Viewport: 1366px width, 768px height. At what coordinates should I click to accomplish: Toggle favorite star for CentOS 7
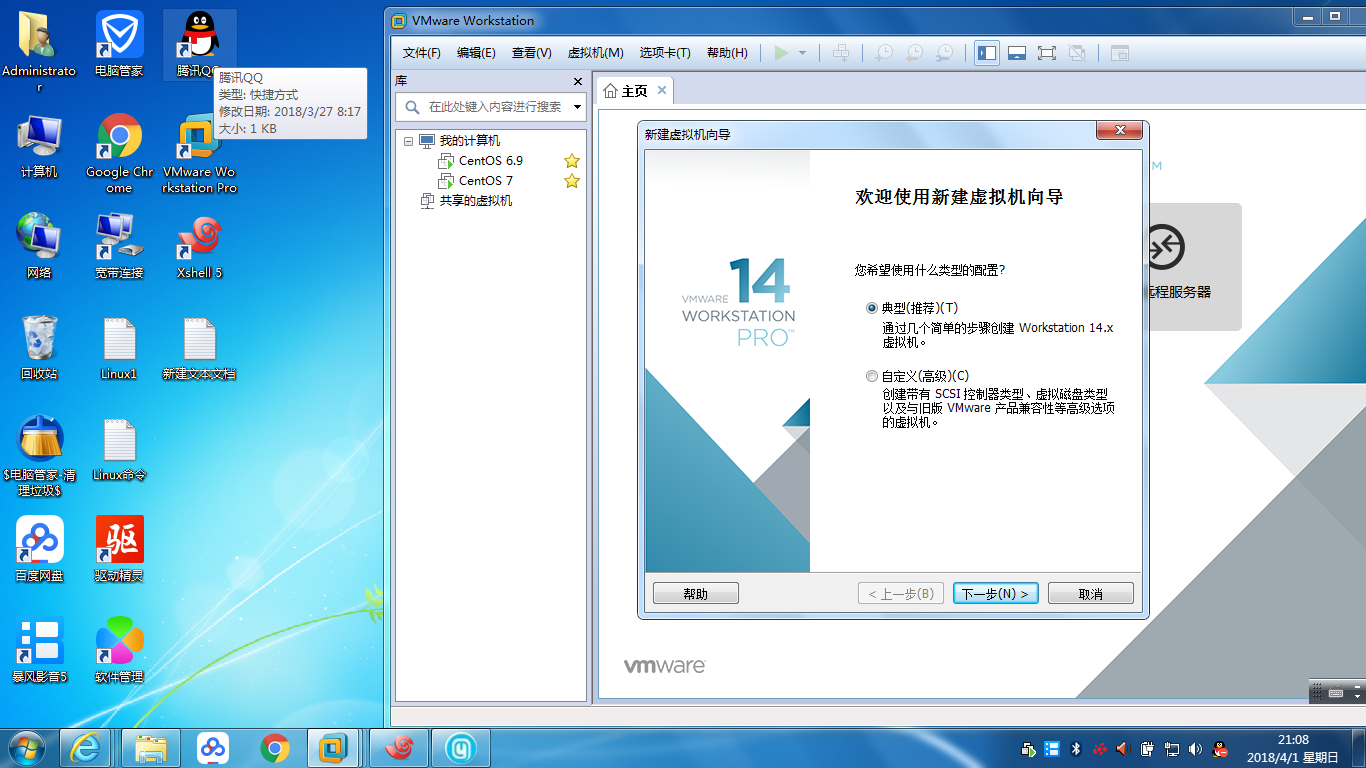(x=572, y=181)
